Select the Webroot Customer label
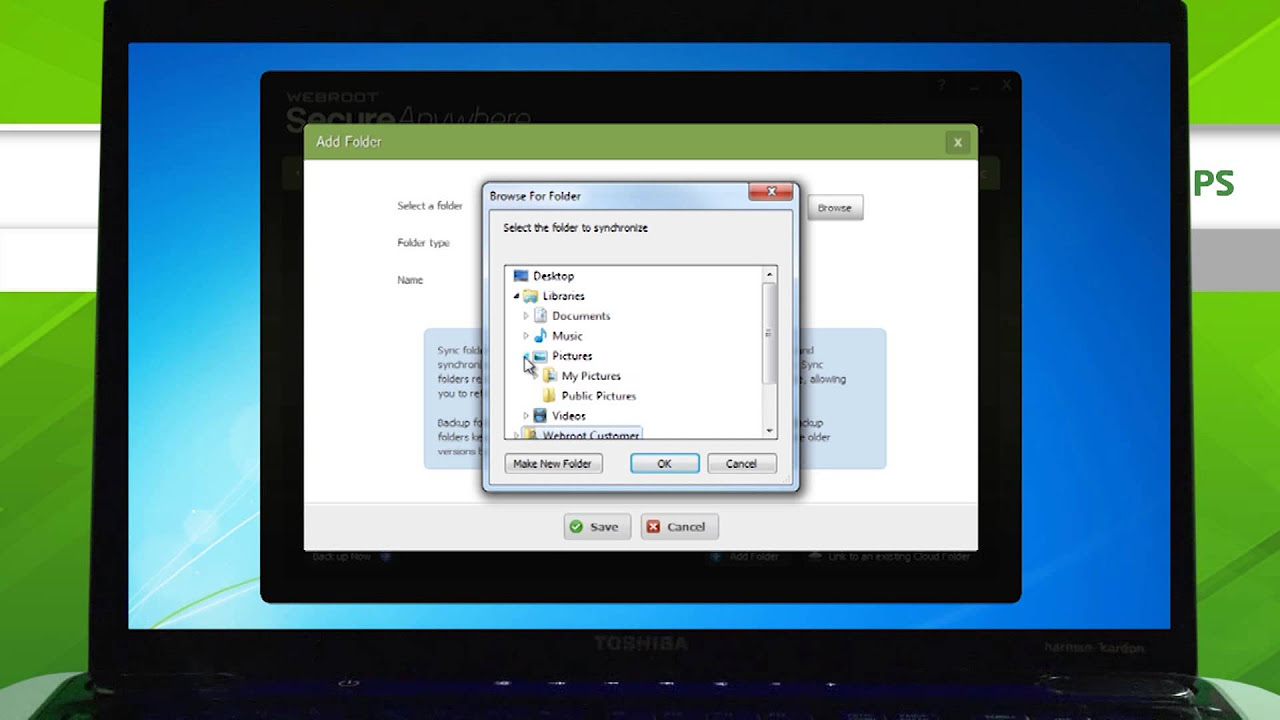Viewport: 1280px width, 720px height. [591, 435]
